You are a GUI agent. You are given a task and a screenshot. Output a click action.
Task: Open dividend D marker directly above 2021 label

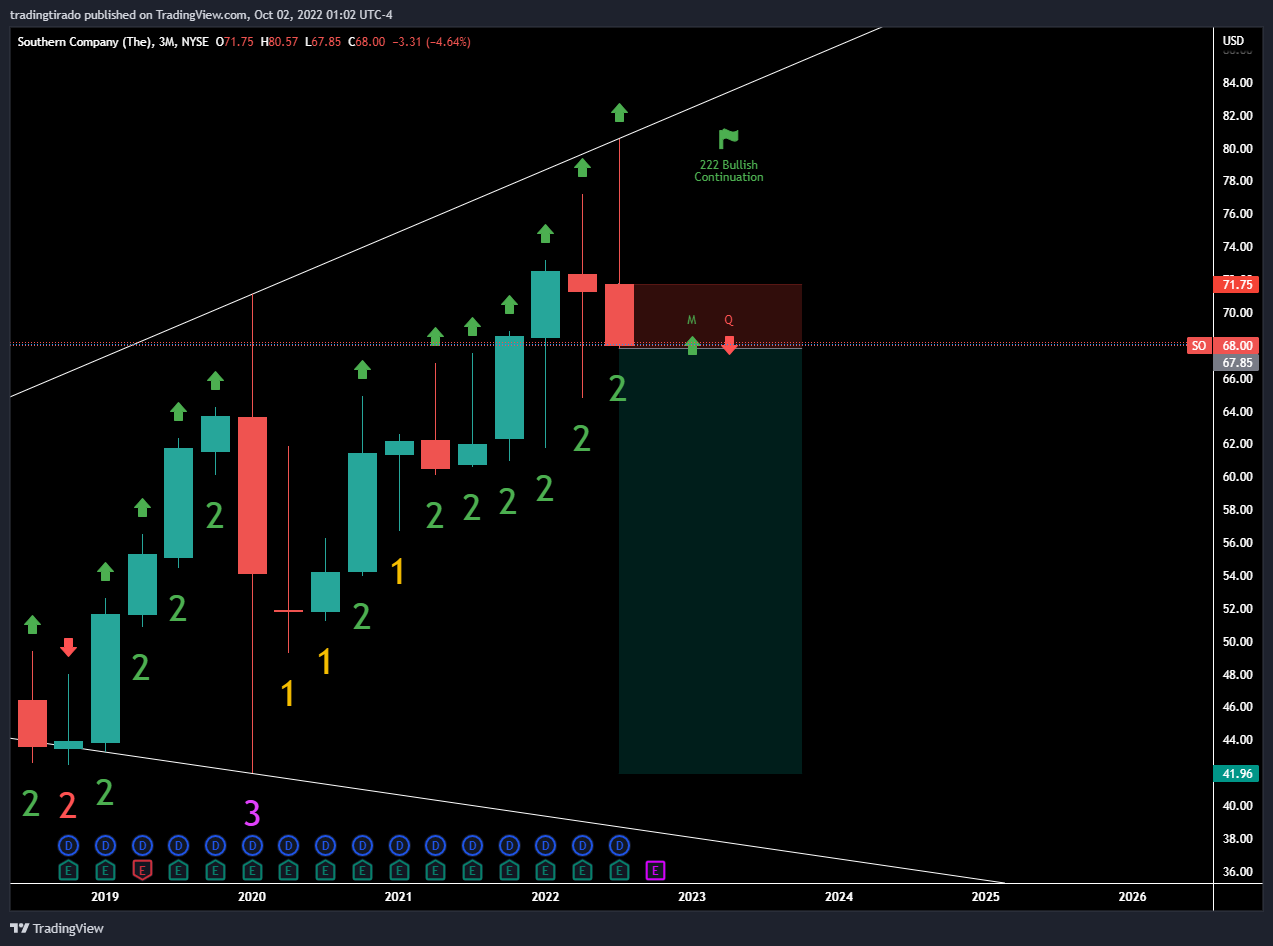point(399,846)
